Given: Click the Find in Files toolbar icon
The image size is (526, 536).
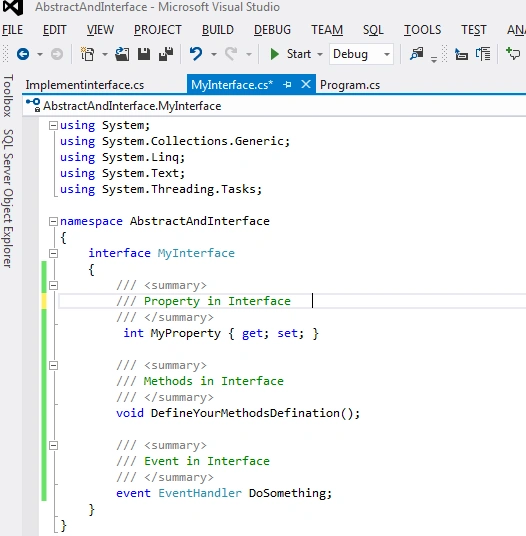Looking at the screenshot, I should tap(417, 54).
